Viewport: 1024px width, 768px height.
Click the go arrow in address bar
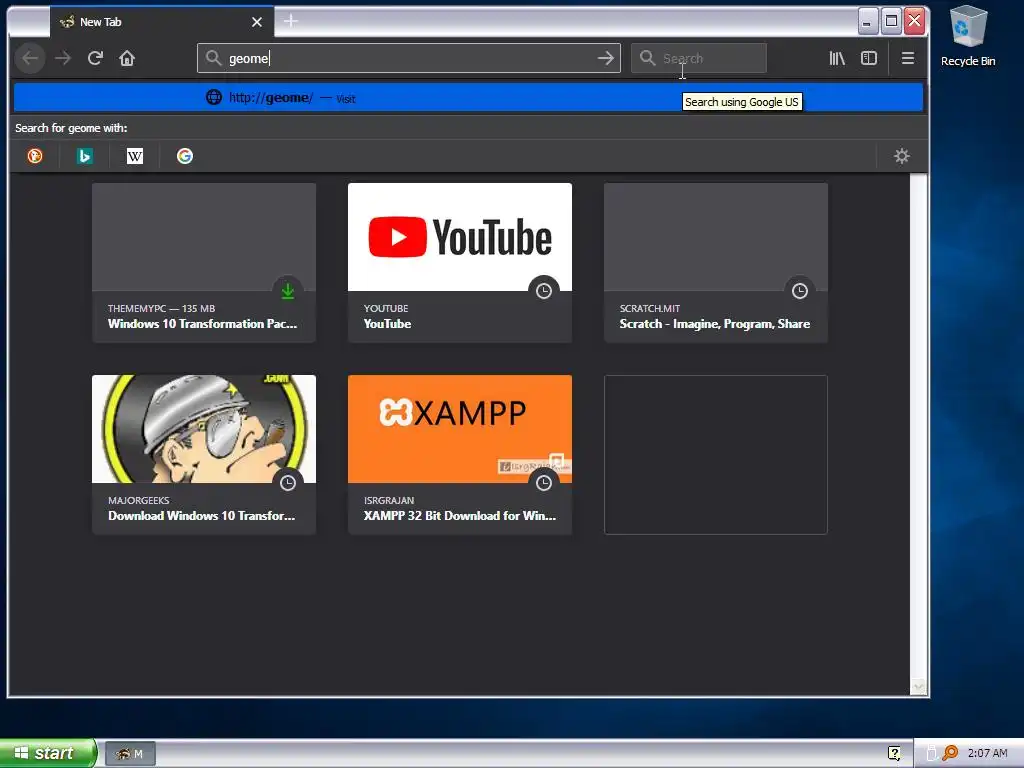click(x=605, y=59)
